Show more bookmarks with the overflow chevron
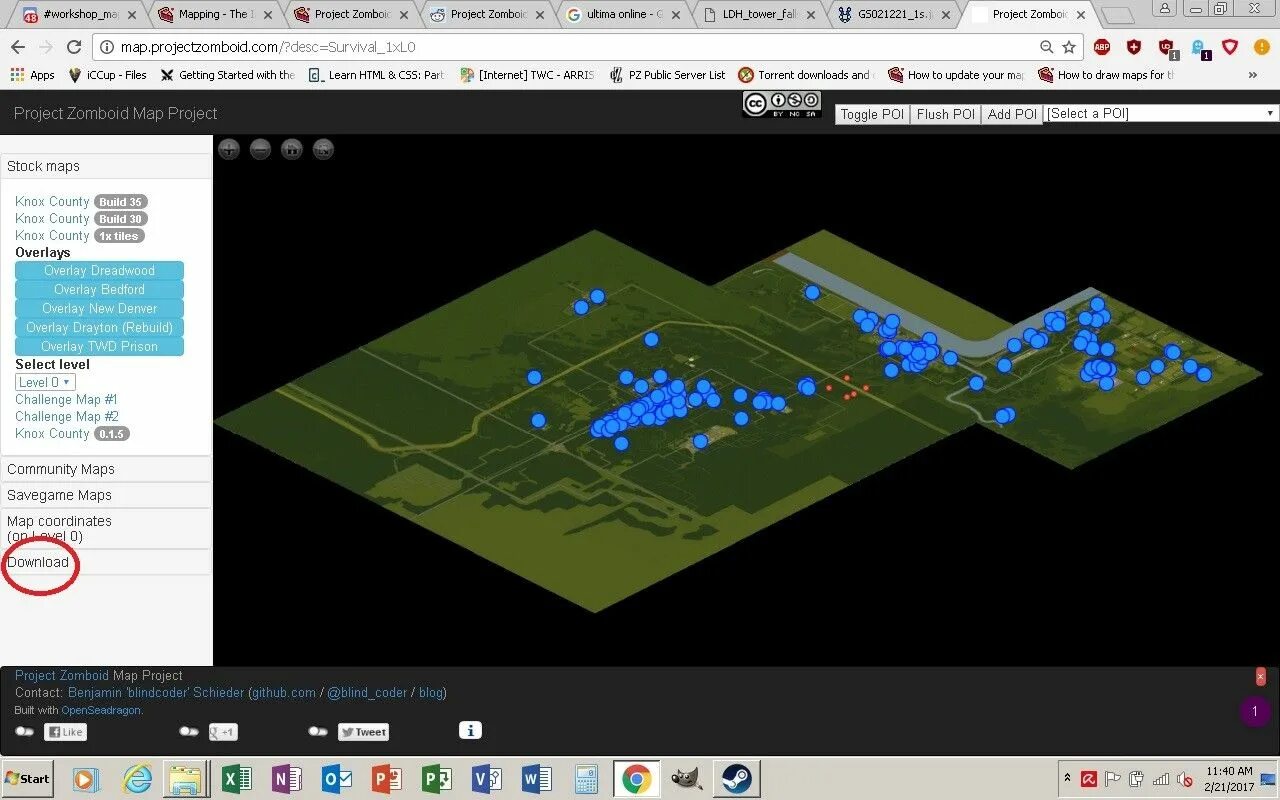This screenshot has height=800, width=1280. (x=1252, y=75)
